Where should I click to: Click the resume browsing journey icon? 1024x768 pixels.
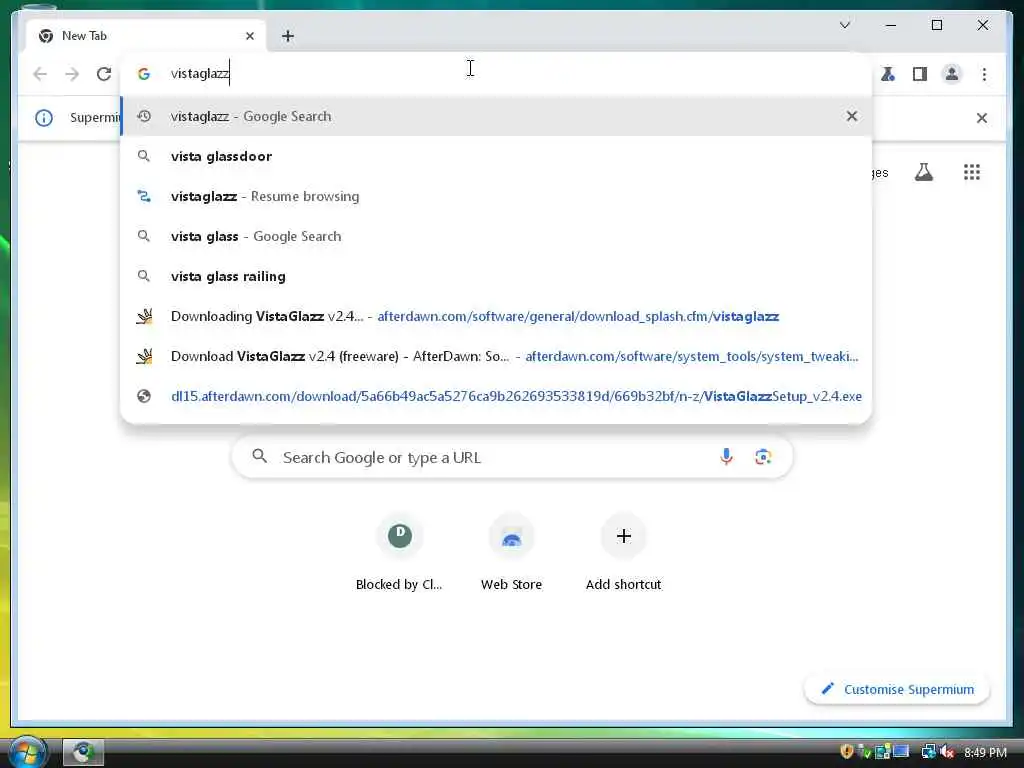tap(144, 196)
